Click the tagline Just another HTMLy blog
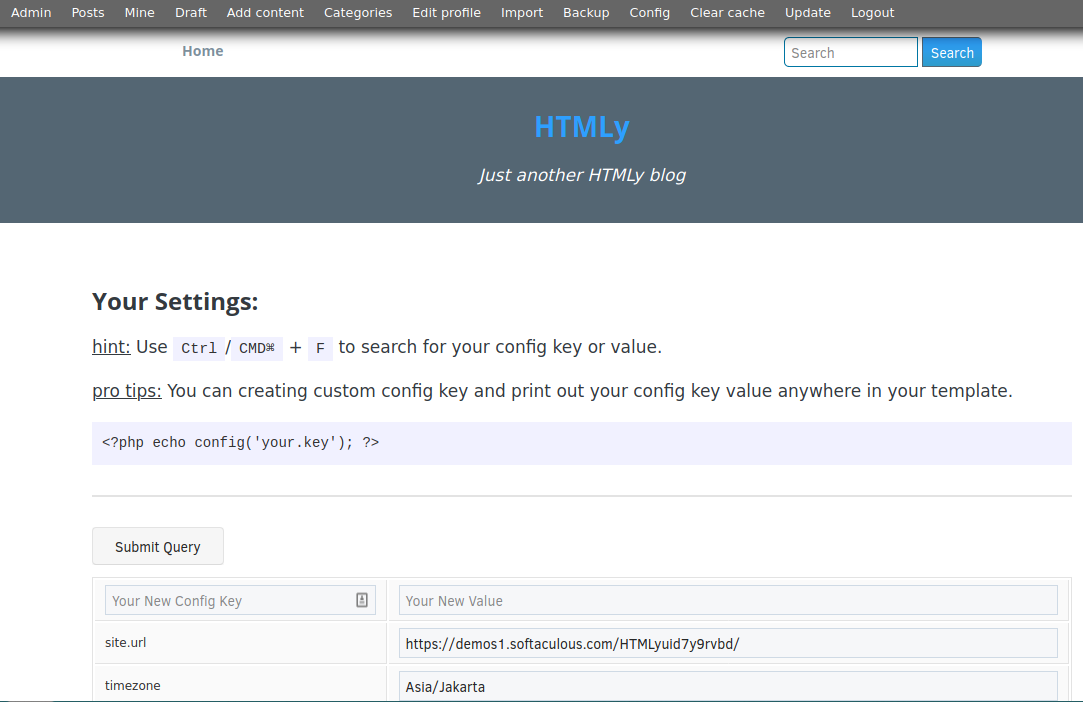 click(582, 175)
